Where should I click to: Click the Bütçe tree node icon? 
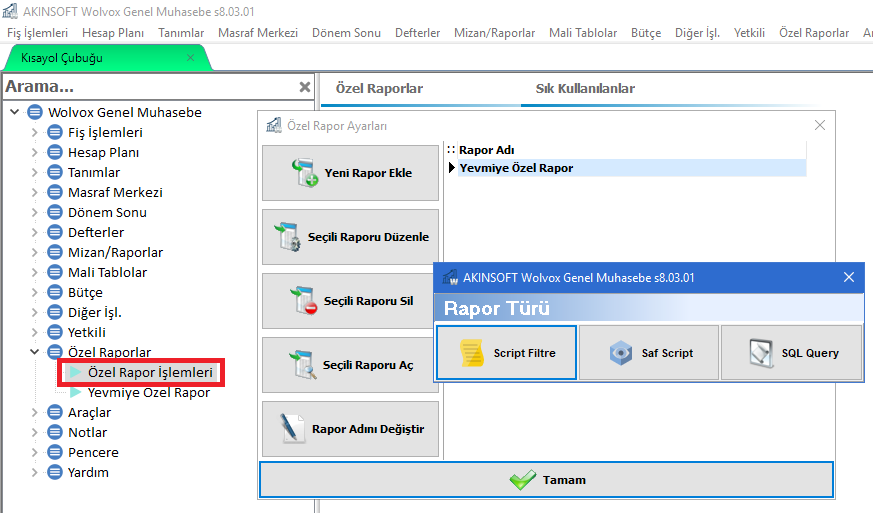coord(55,292)
